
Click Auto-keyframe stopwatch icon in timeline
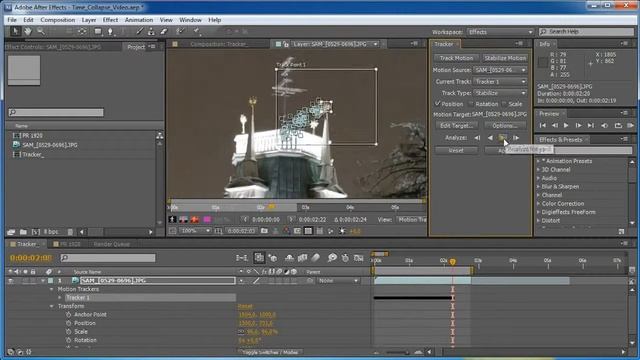[345, 258]
